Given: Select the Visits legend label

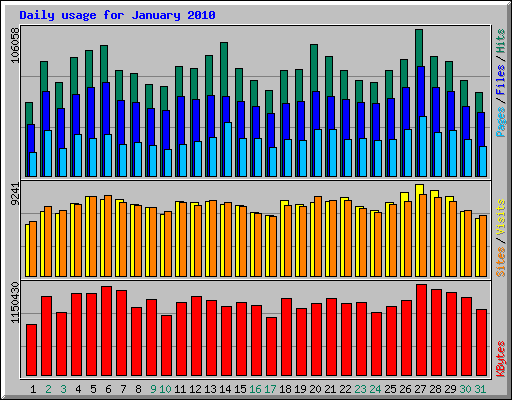Looking at the screenshot, I should click(x=500, y=217).
